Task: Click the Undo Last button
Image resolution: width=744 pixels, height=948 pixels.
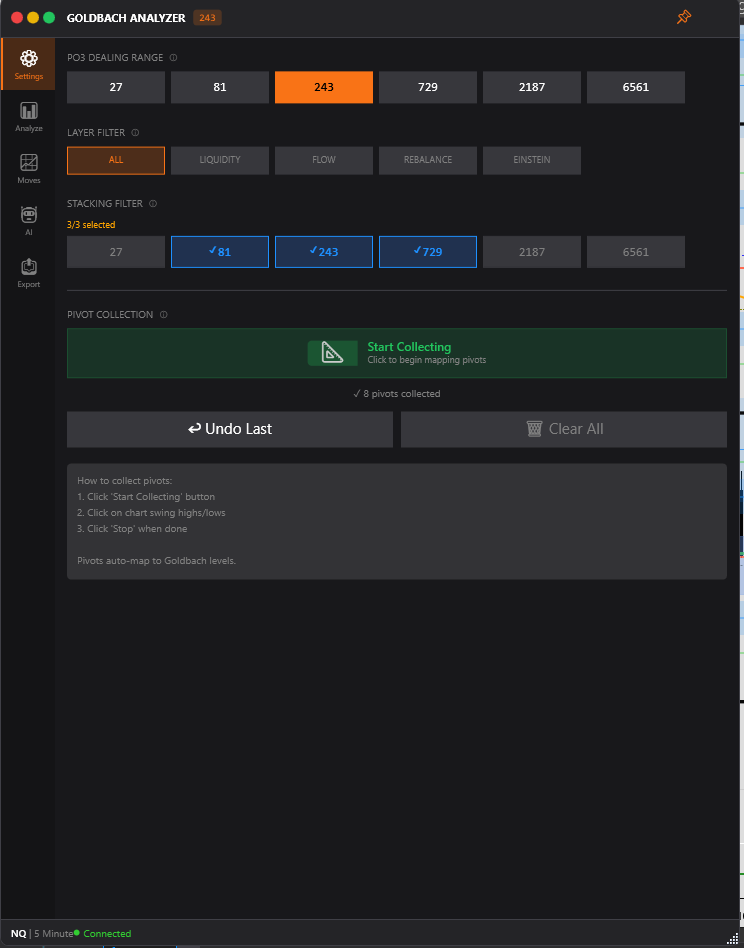Action: 230,429
